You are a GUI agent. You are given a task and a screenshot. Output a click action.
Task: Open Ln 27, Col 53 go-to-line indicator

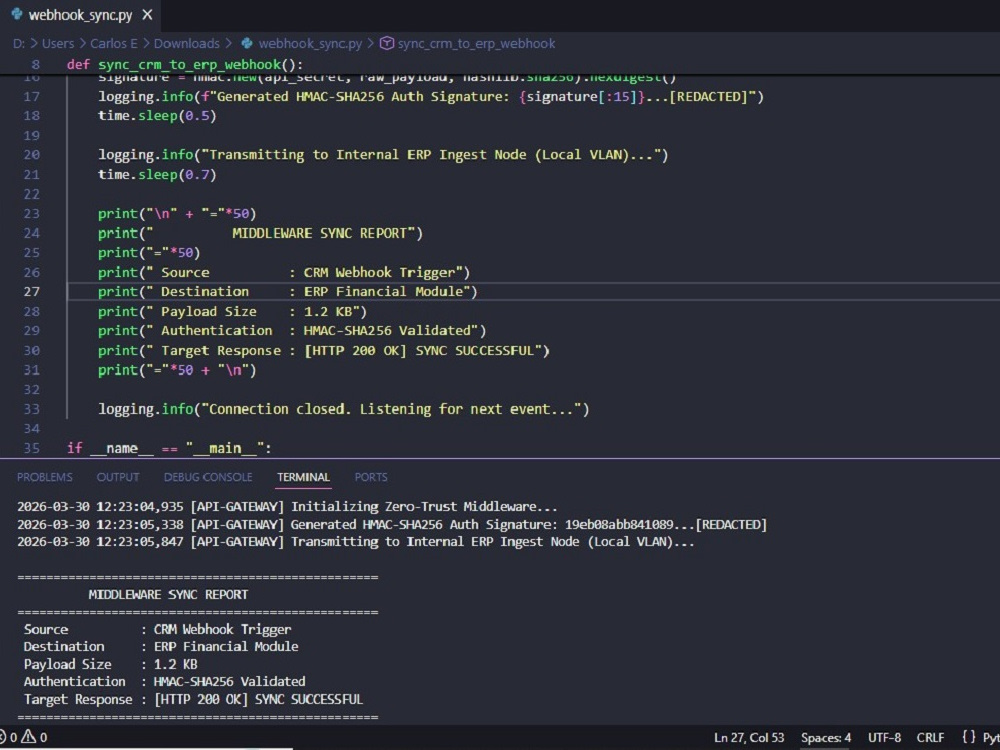point(749,738)
